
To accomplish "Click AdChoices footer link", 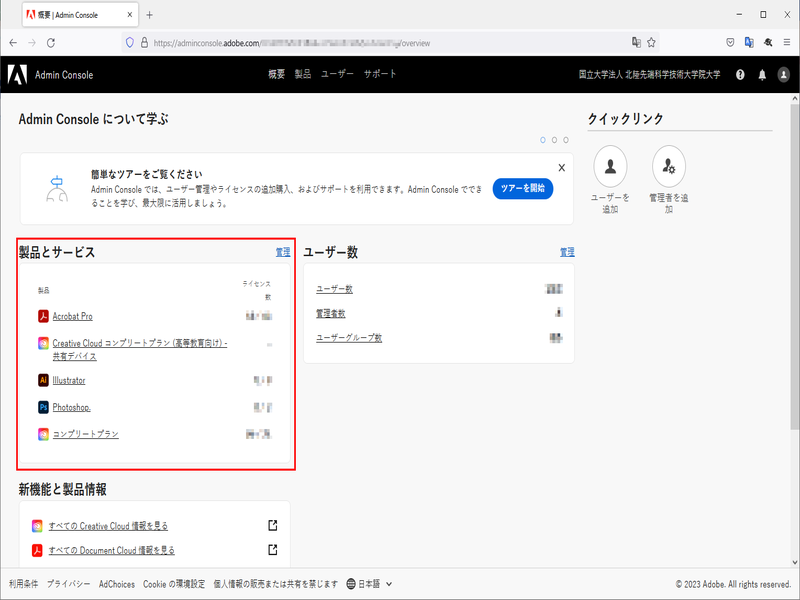I will pos(117,584).
